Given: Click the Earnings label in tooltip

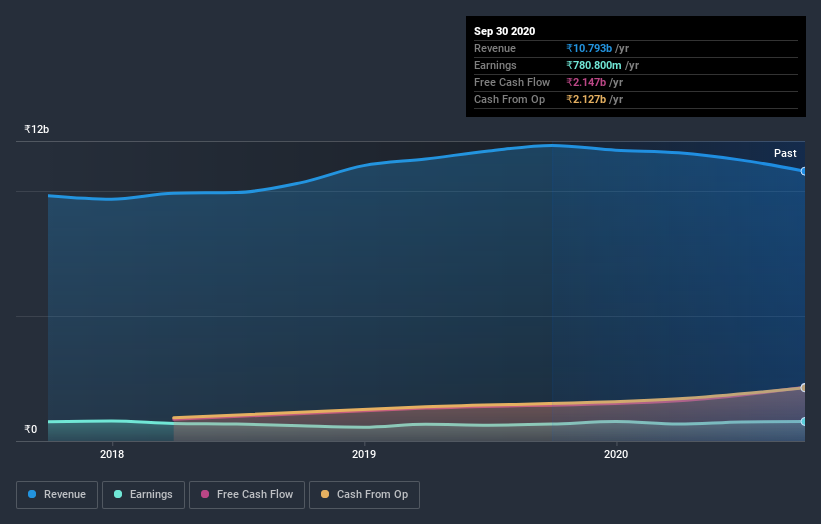Looking at the screenshot, I should tap(495, 65).
